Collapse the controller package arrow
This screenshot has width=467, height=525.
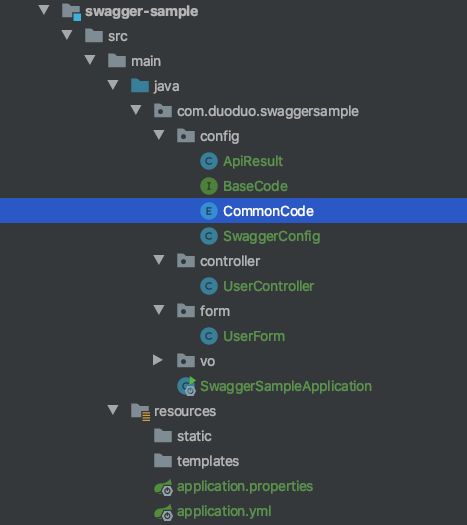(159, 260)
